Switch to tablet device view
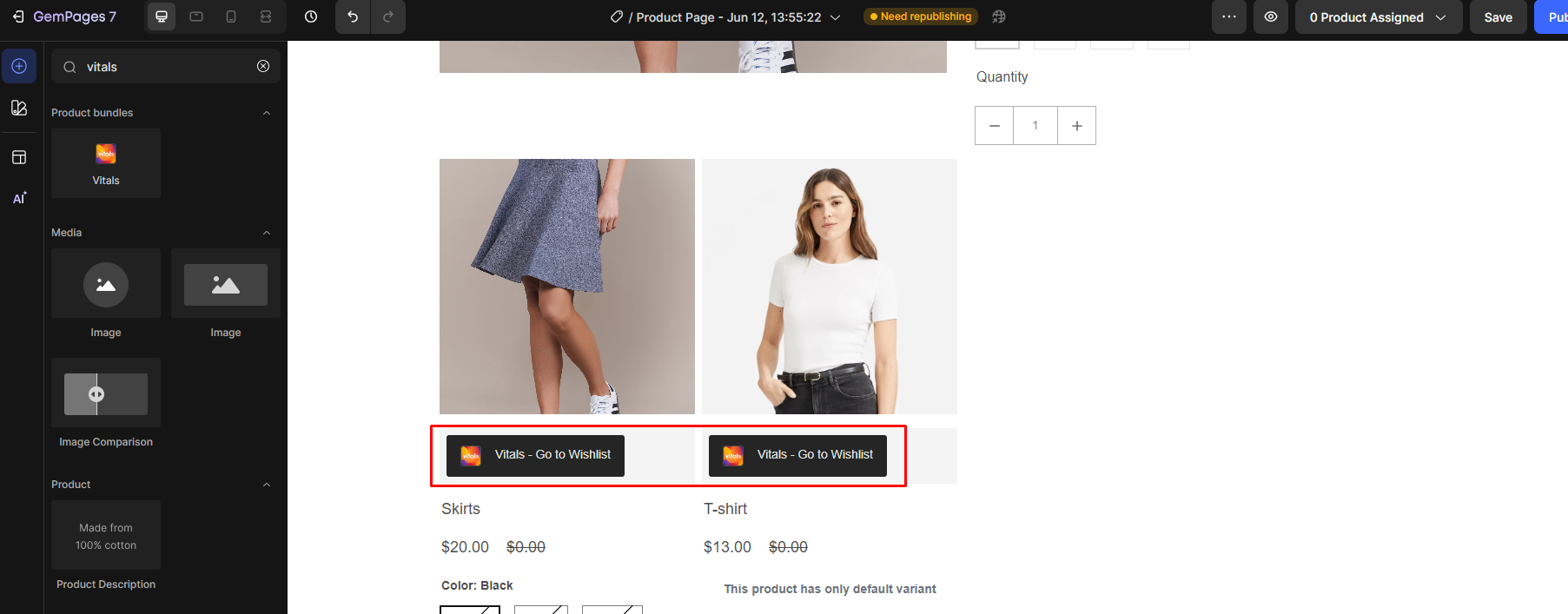Image resolution: width=1568 pixels, height=614 pixels. 196,17
